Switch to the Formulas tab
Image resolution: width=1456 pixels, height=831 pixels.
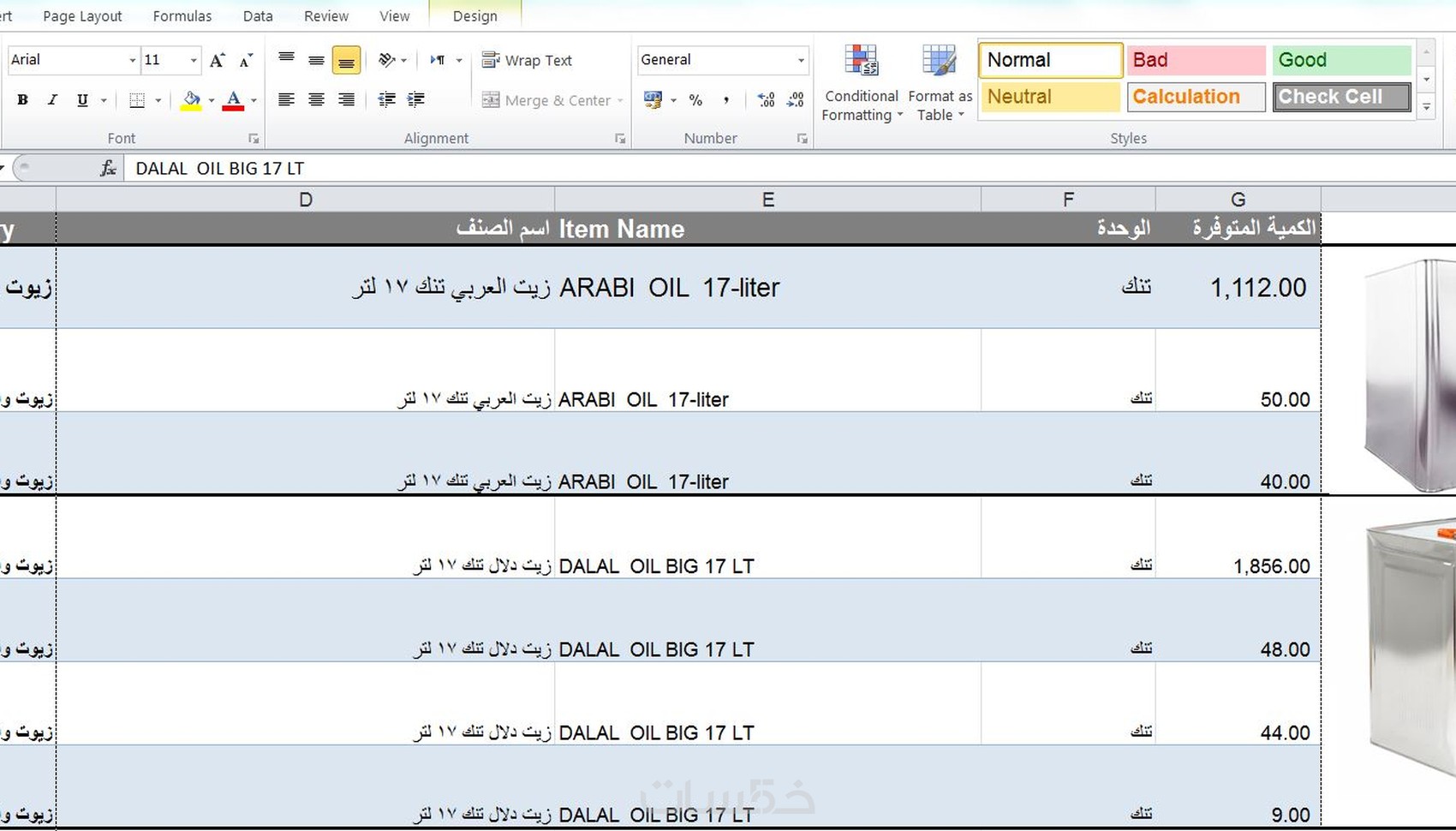coord(182,16)
